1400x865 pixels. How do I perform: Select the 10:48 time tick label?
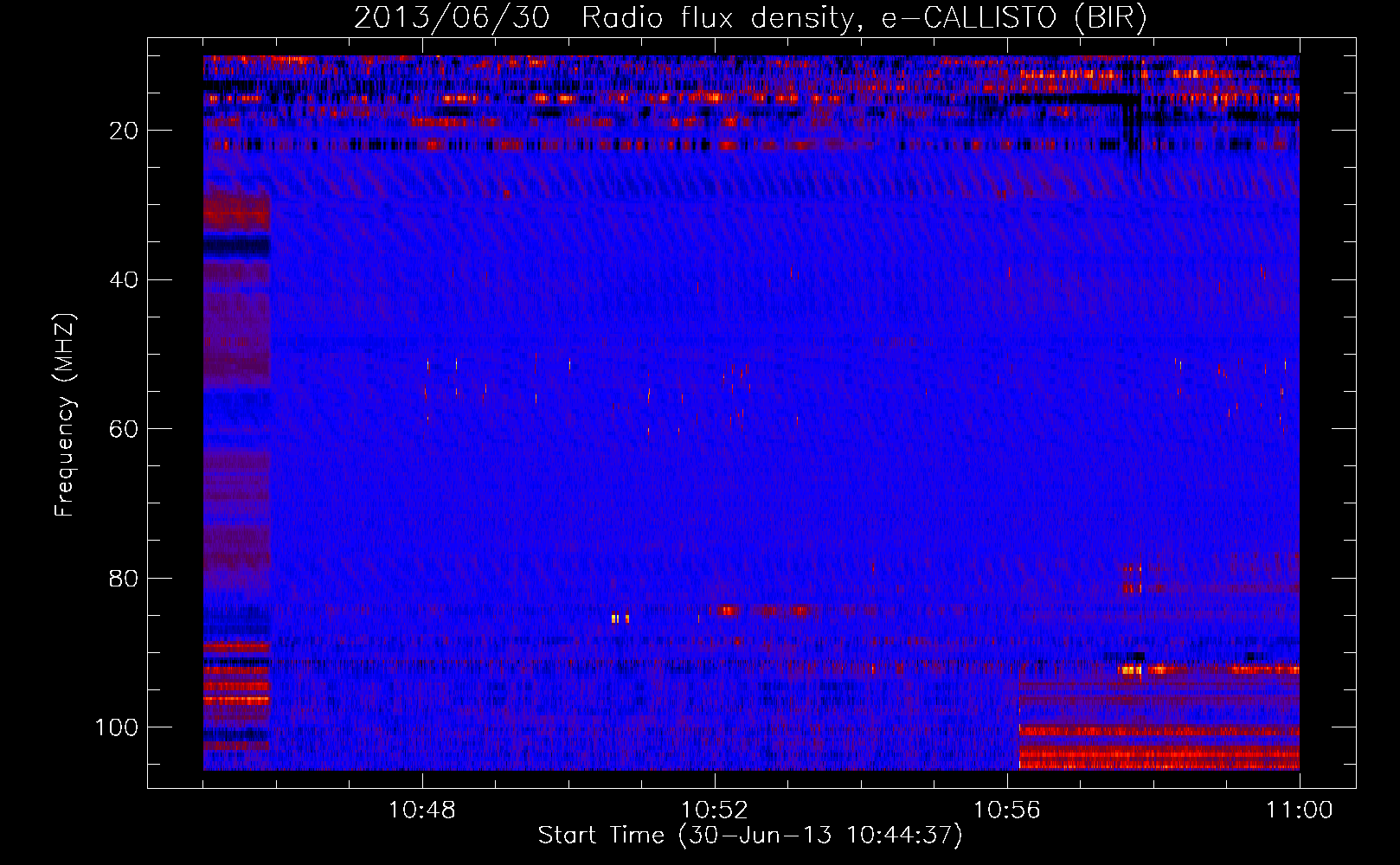tap(422, 811)
